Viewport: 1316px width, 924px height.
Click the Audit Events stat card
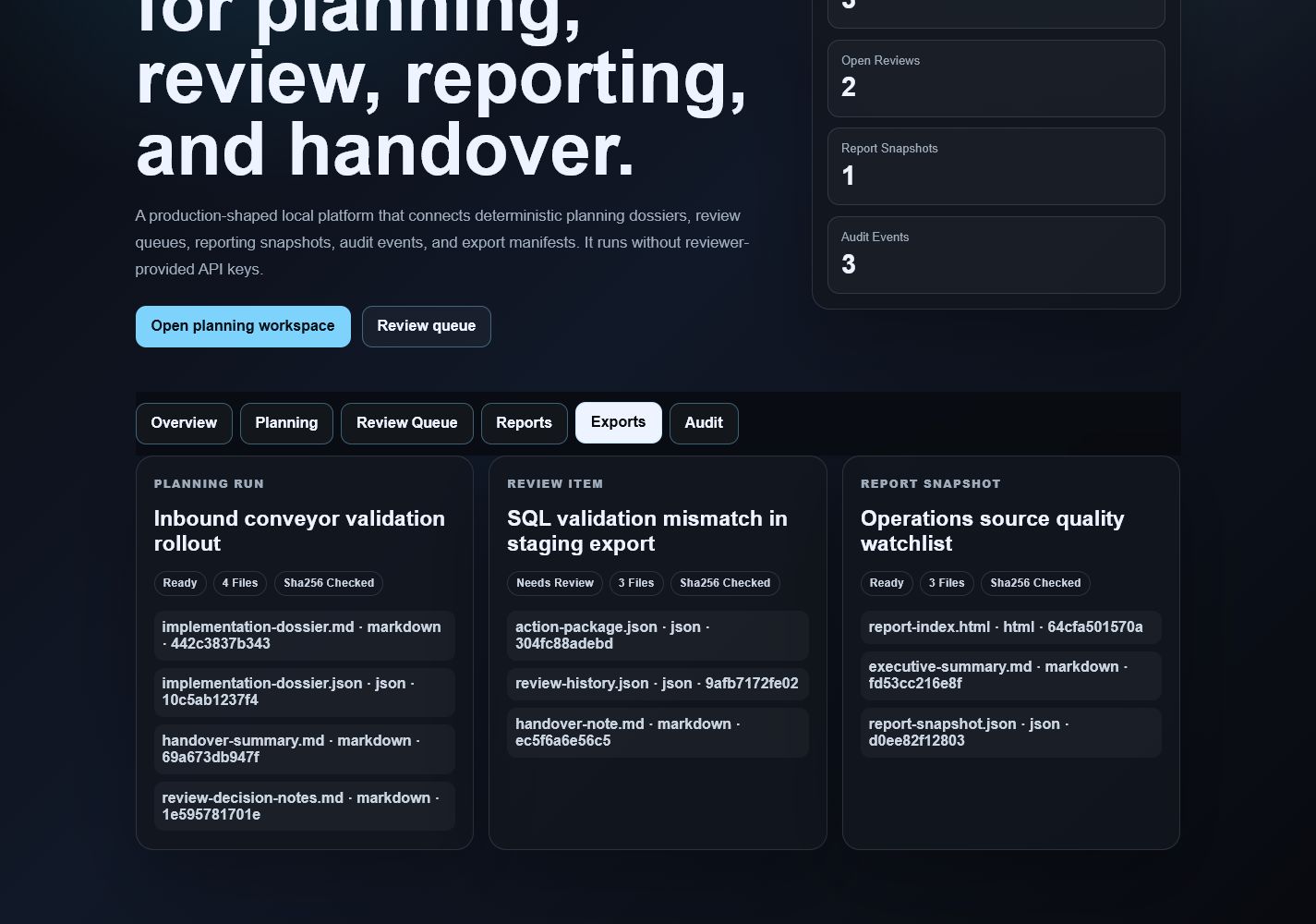996,255
